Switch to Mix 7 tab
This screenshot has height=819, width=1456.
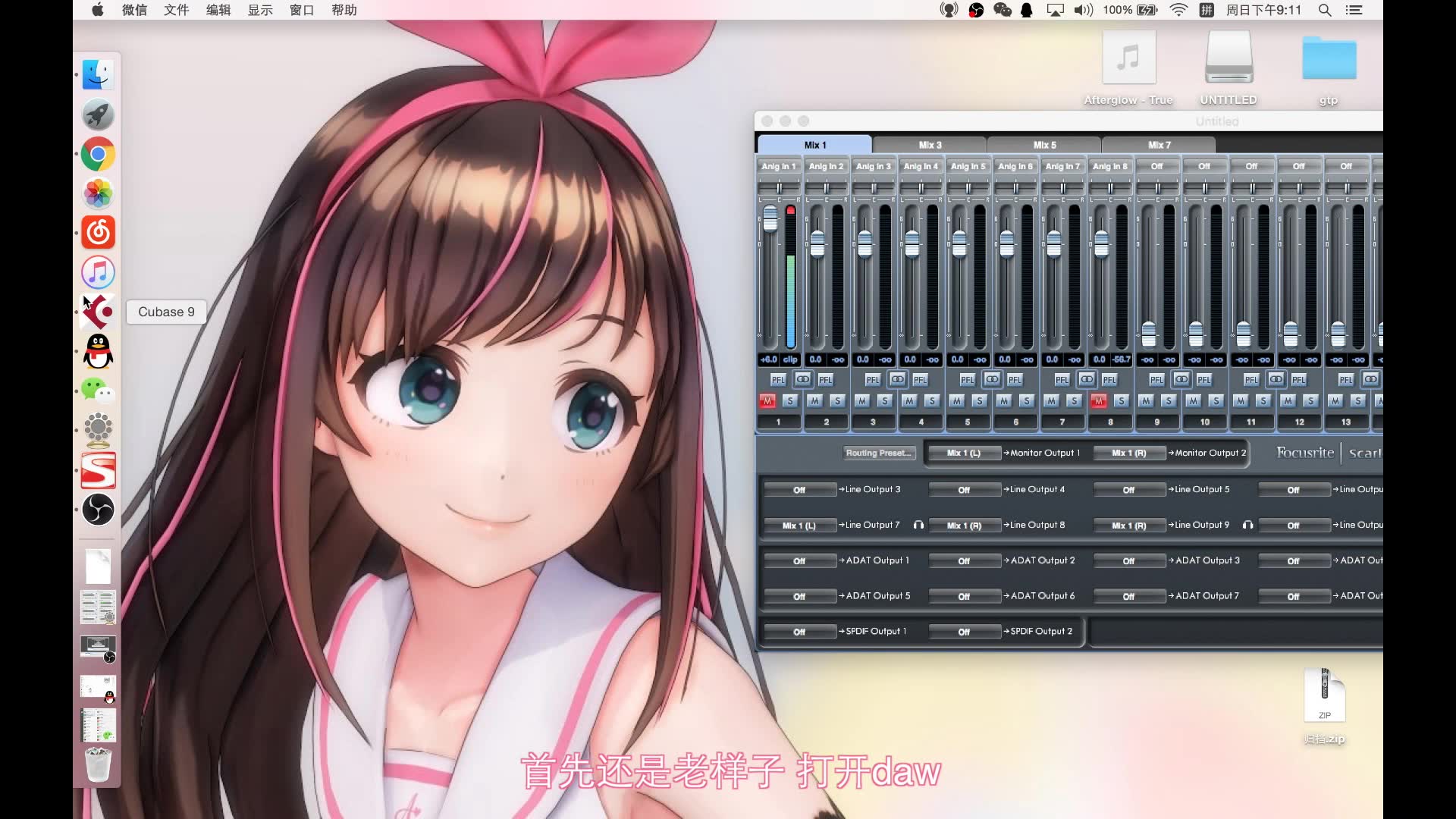point(1159,145)
